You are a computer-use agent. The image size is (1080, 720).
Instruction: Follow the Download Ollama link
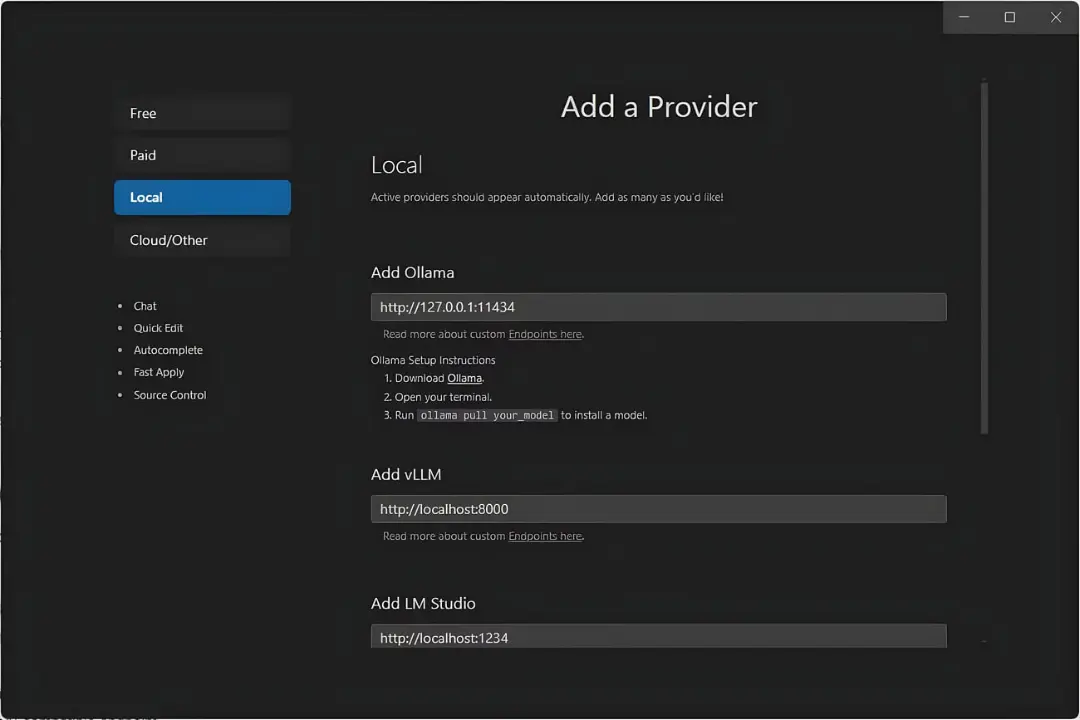point(464,378)
